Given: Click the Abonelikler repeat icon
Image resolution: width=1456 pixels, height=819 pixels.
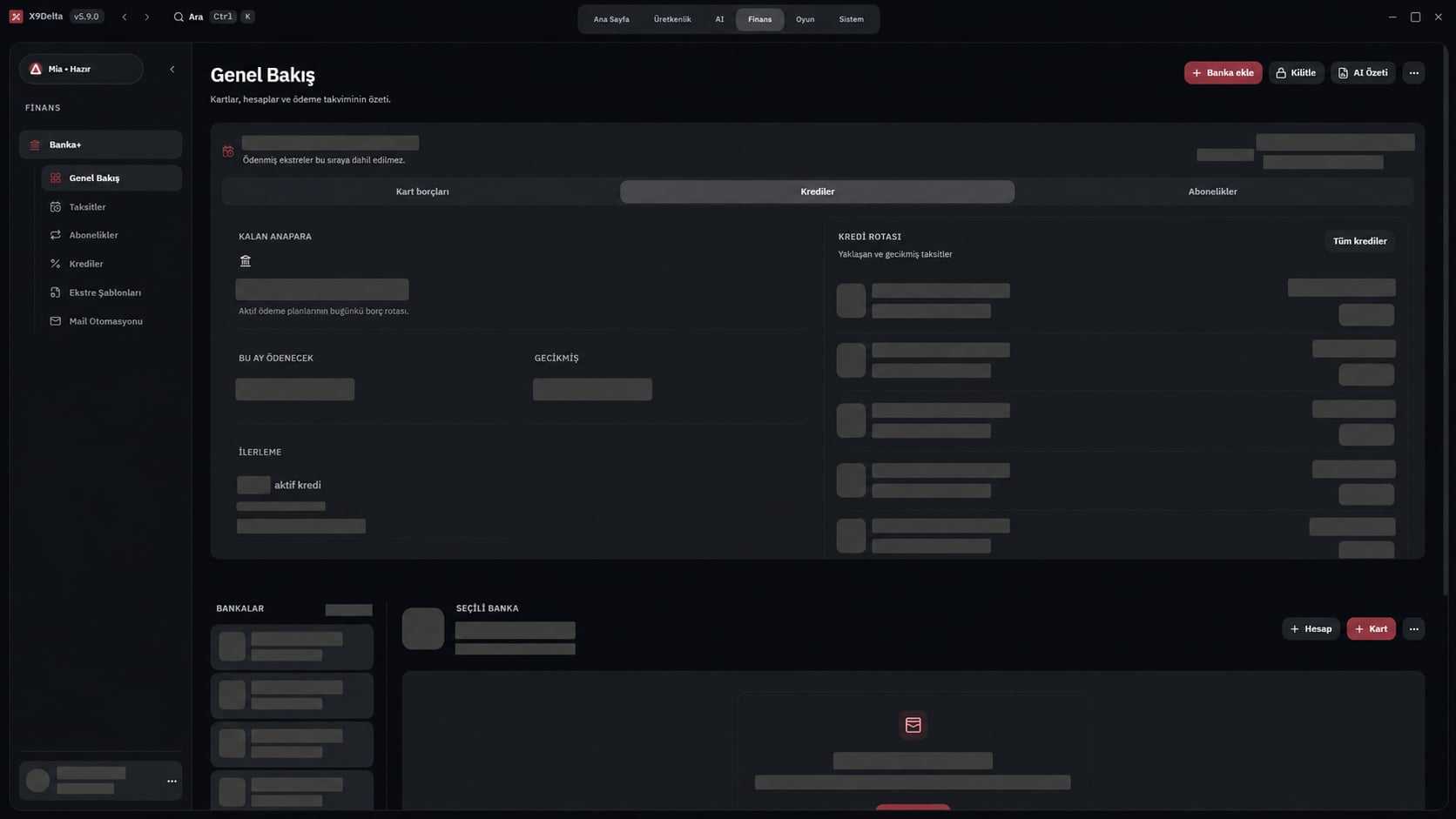Looking at the screenshot, I should (56, 235).
